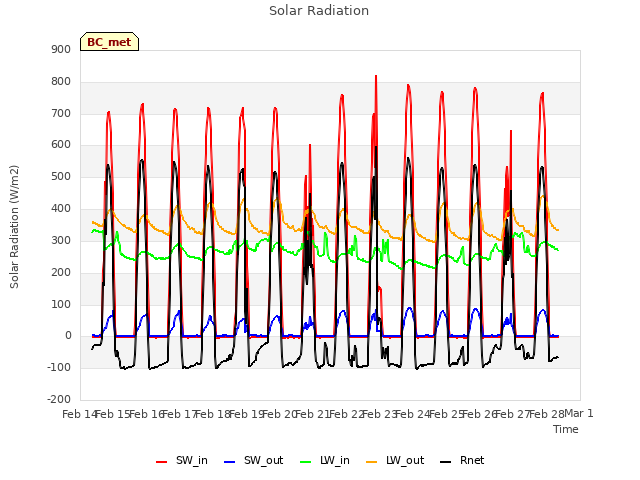
Task: Click the Feb 17 x-axis tick label
Action: pos(180,414)
